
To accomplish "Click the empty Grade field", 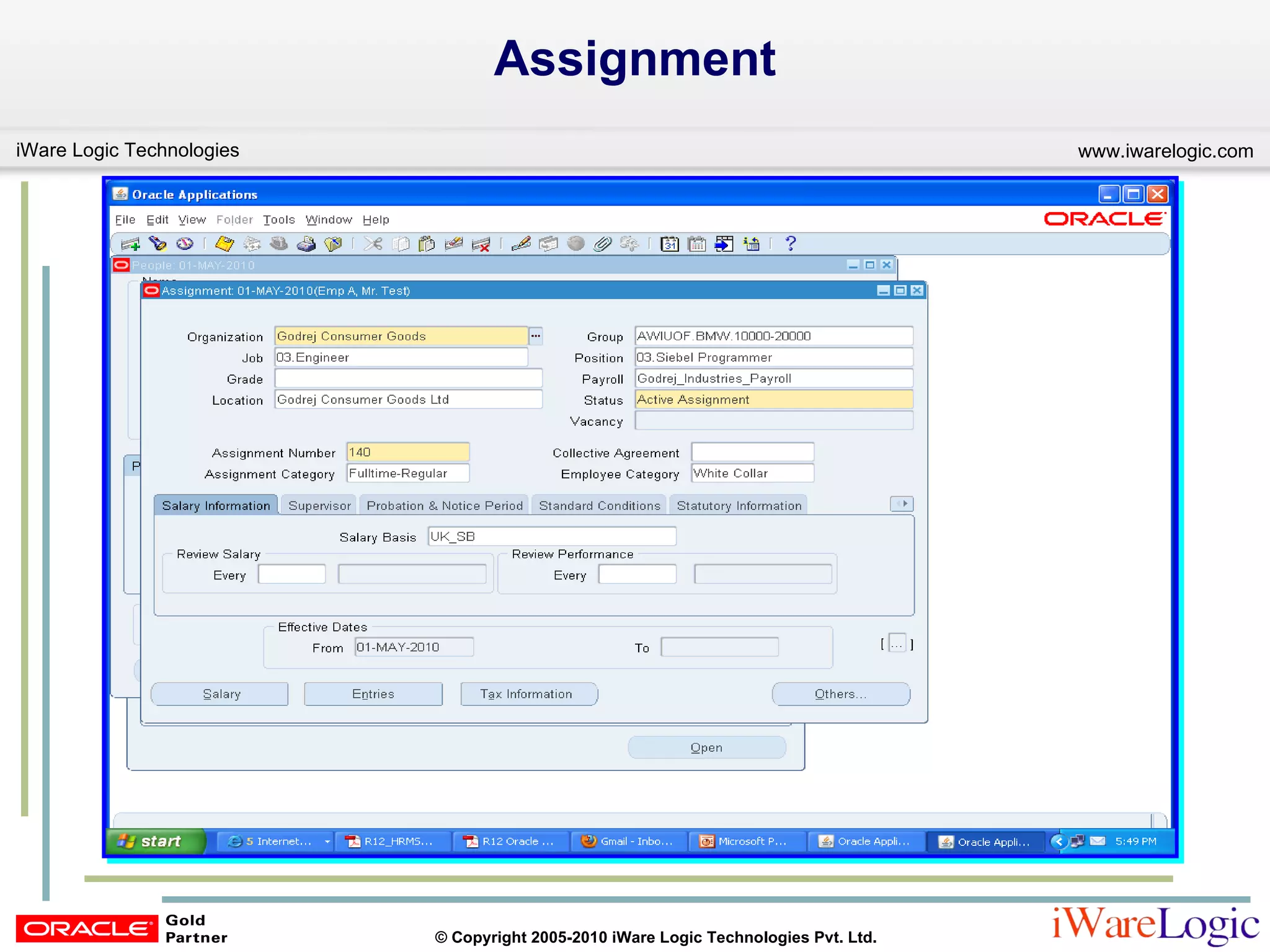I will [x=409, y=378].
